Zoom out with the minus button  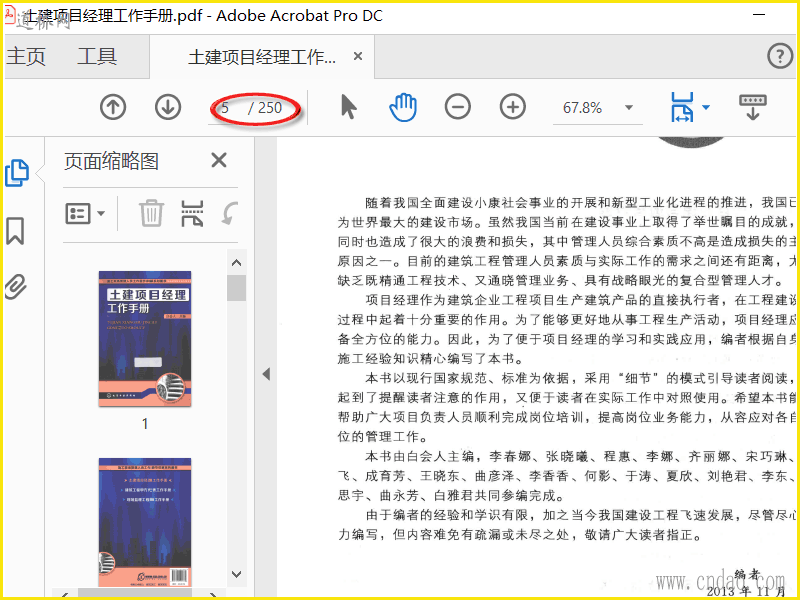458,107
